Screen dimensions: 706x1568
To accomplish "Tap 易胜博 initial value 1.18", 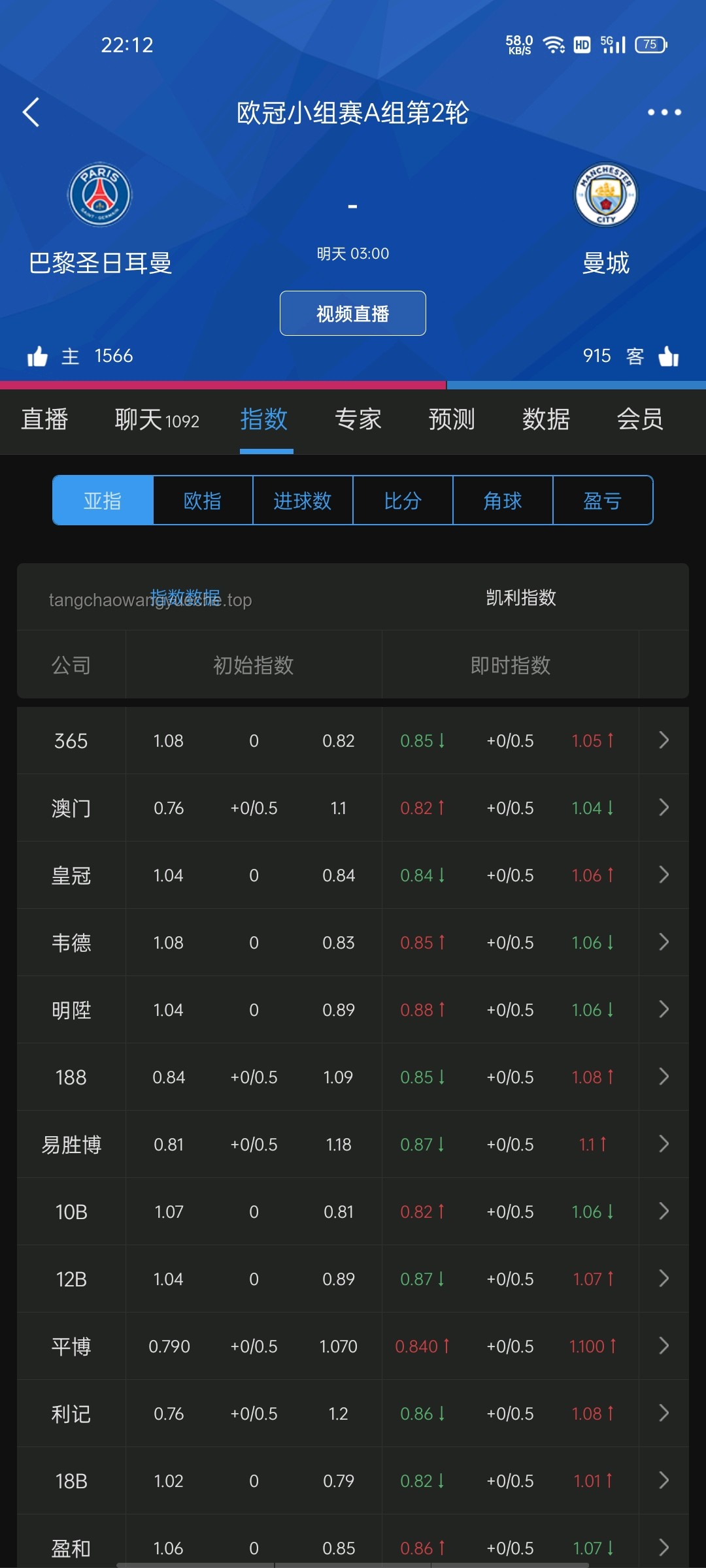I will [x=339, y=1145].
